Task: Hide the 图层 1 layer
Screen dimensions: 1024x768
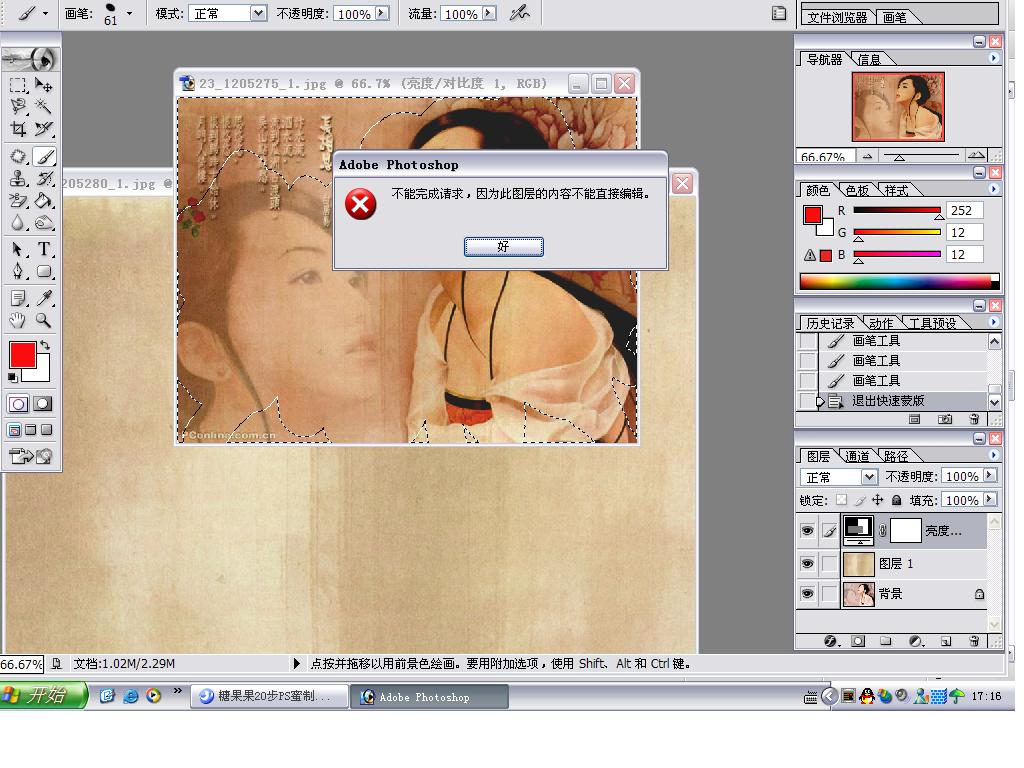Action: (808, 563)
